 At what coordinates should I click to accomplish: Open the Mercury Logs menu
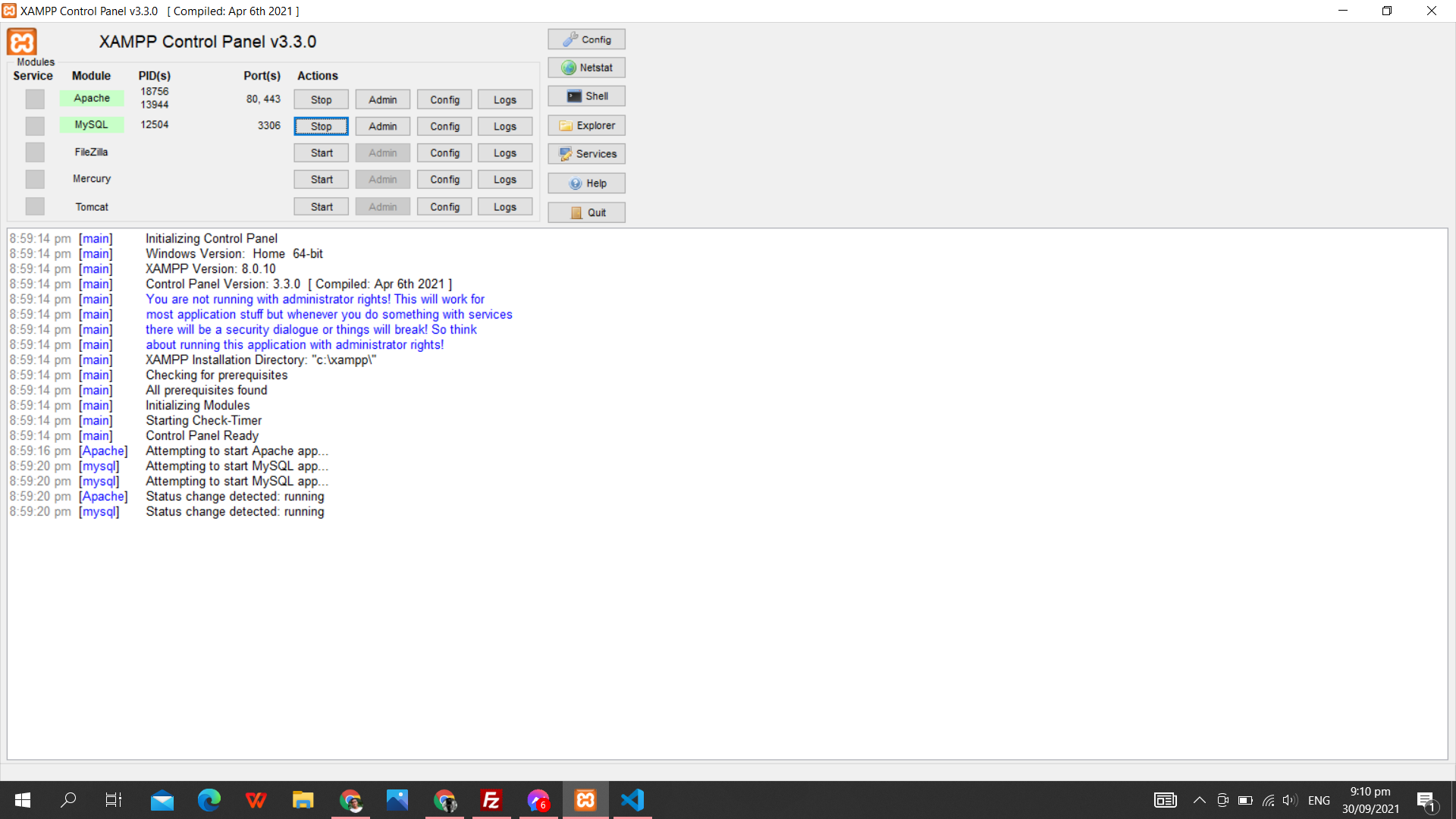tap(504, 180)
